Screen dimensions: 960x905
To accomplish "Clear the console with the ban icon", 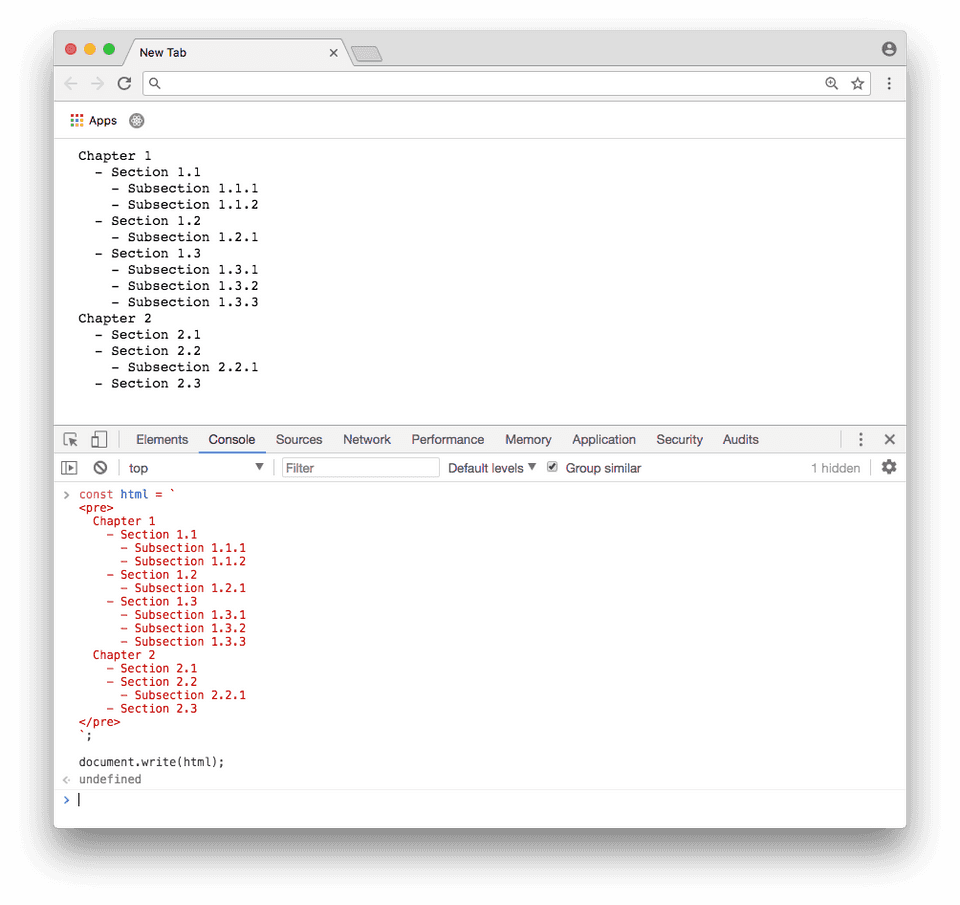I will [x=100, y=468].
